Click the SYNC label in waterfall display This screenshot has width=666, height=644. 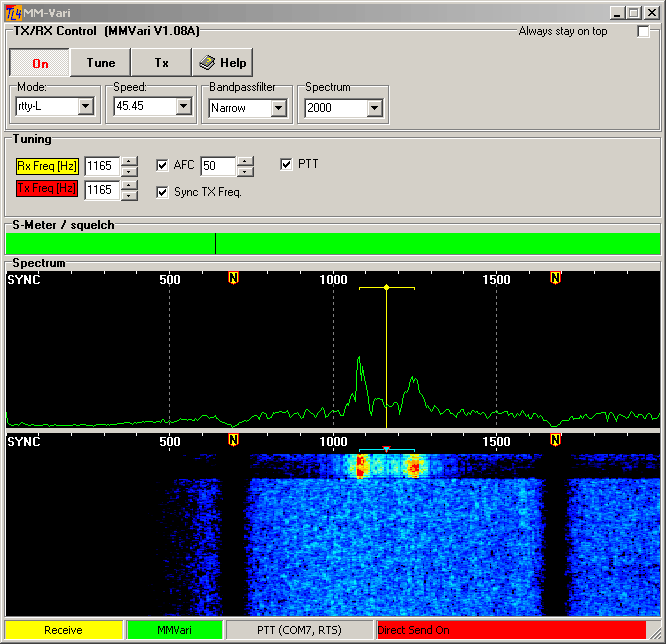(24, 441)
